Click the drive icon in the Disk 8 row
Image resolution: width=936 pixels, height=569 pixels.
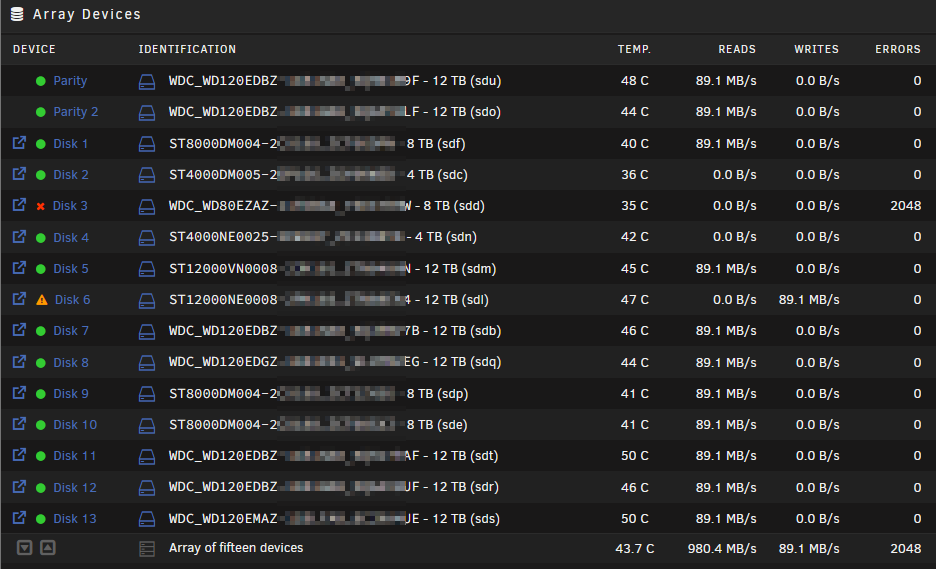[147, 362]
